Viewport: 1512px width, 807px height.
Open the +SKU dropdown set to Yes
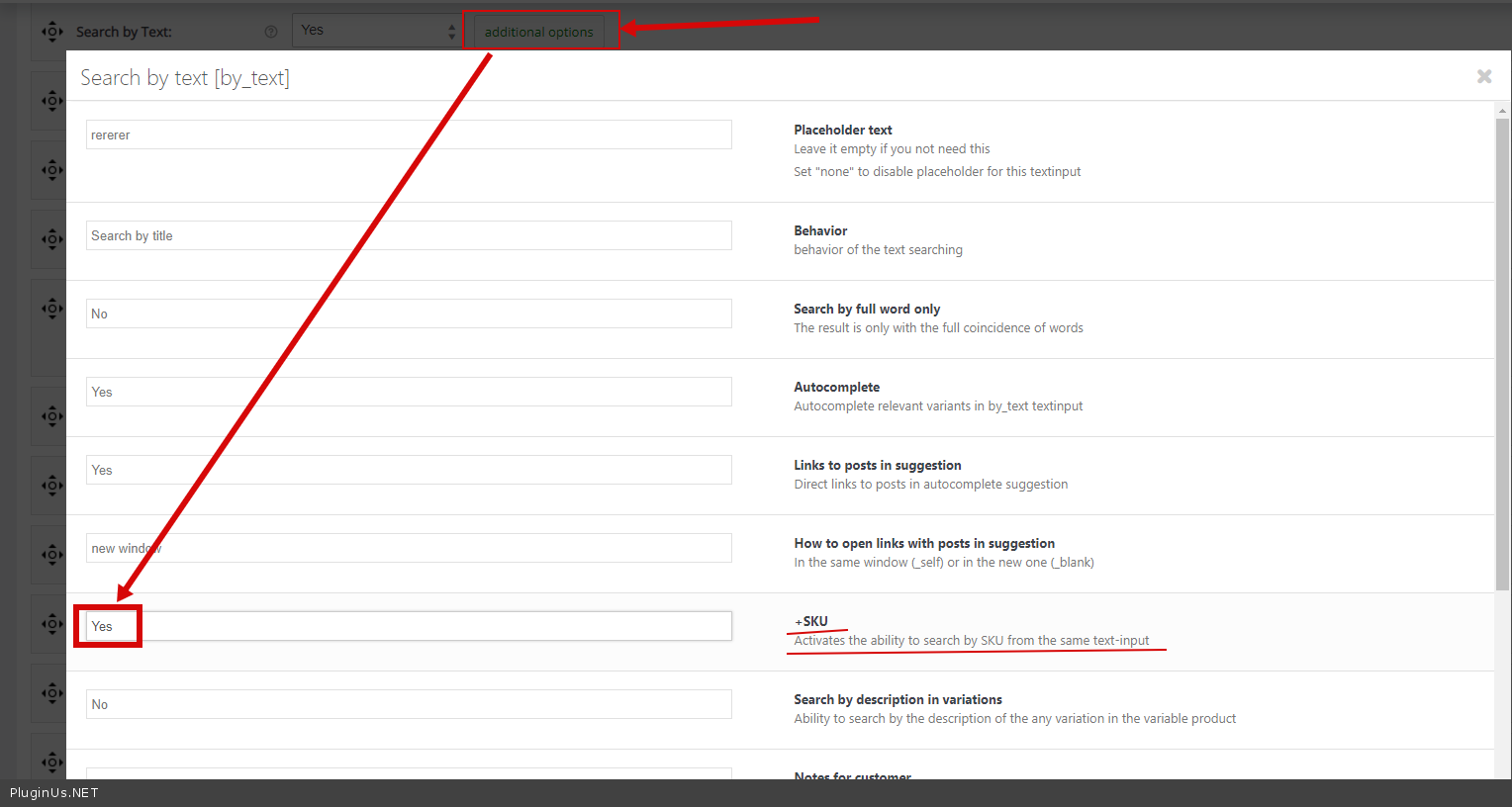tap(409, 626)
